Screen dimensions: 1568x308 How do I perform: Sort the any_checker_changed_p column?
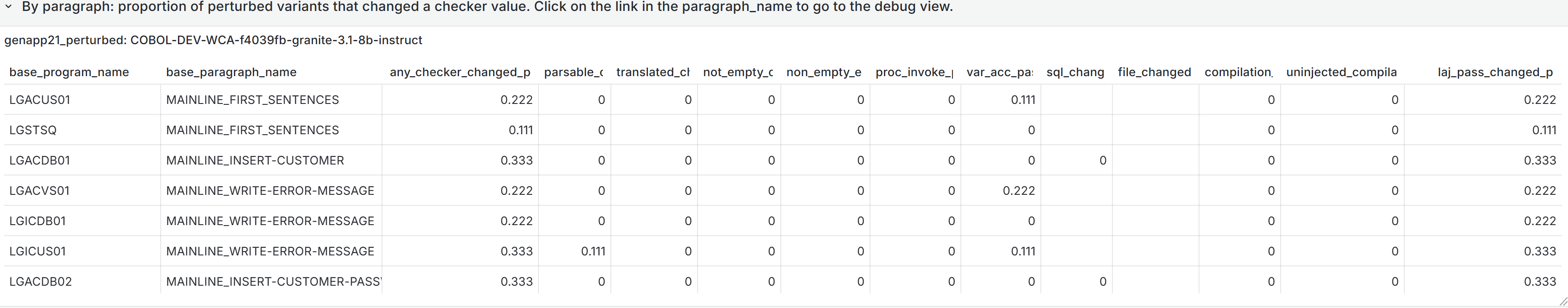coord(459,72)
